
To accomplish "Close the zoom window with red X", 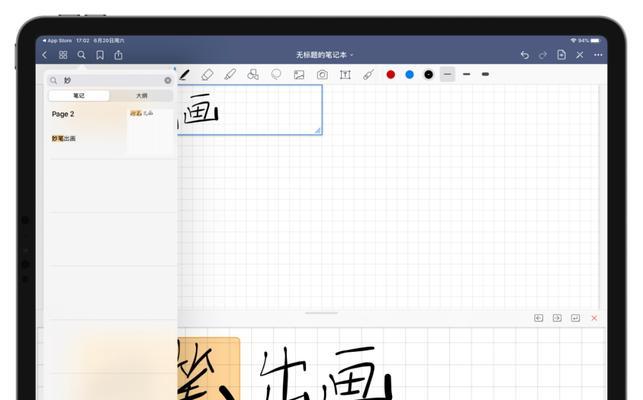I will tap(594, 318).
